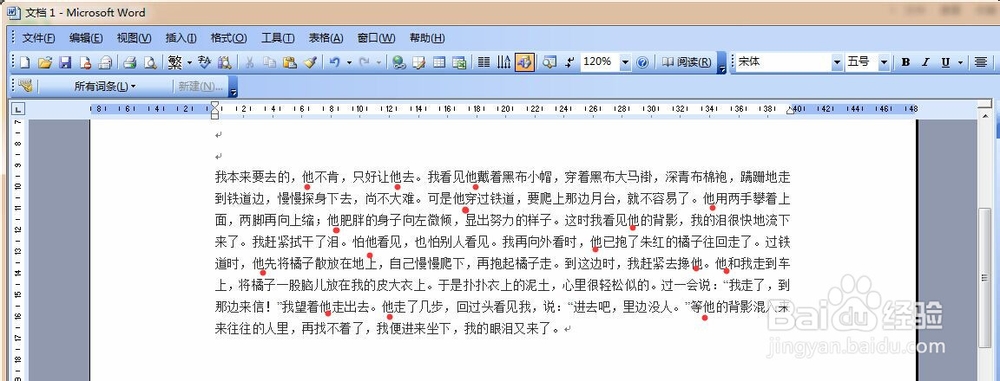Insert a hyperlink with the globe icon
Image resolution: width=1000 pixels, height=381 pixels.
(x=399, y=63)
